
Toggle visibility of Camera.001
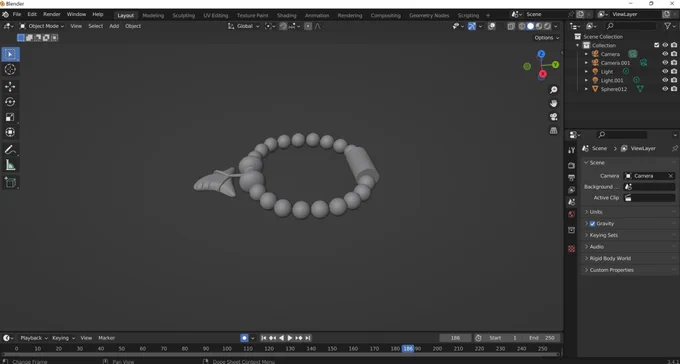click(x=665, y=63)
